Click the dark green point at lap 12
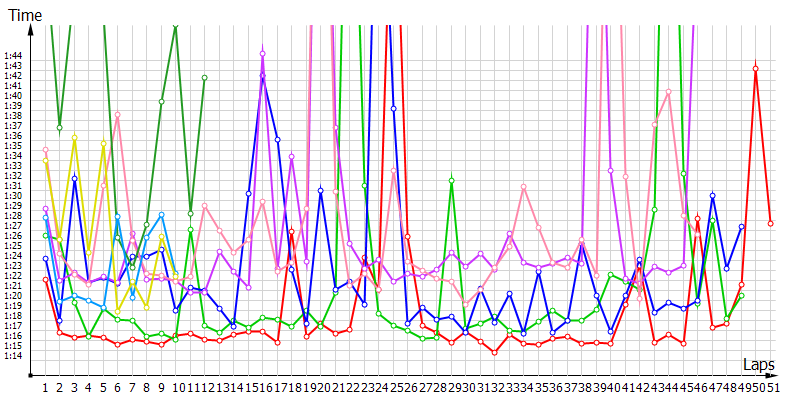The height and width of the screenshot is (400, 800). (204, 77)
